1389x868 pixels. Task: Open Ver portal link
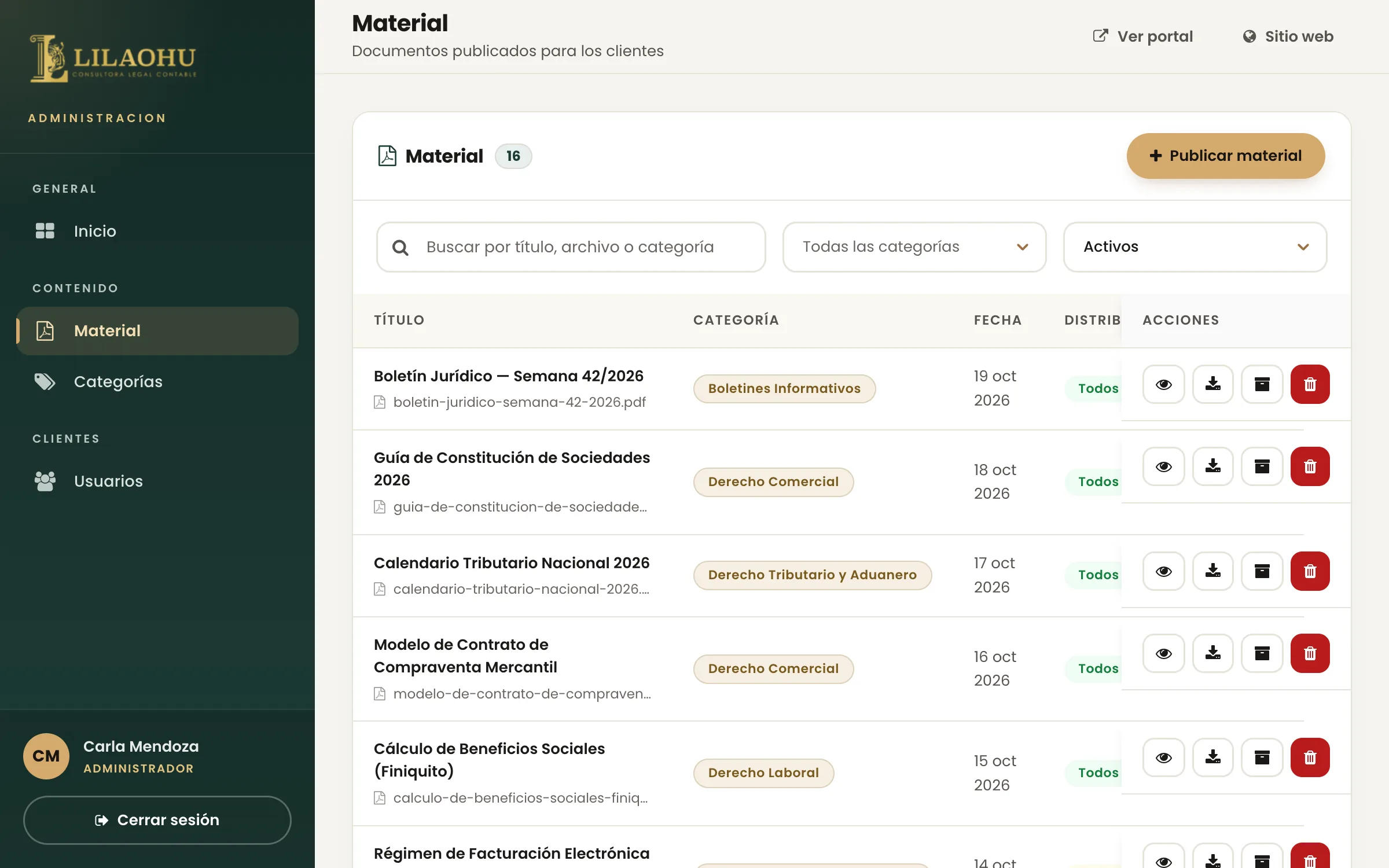[x=1143, y=36]
